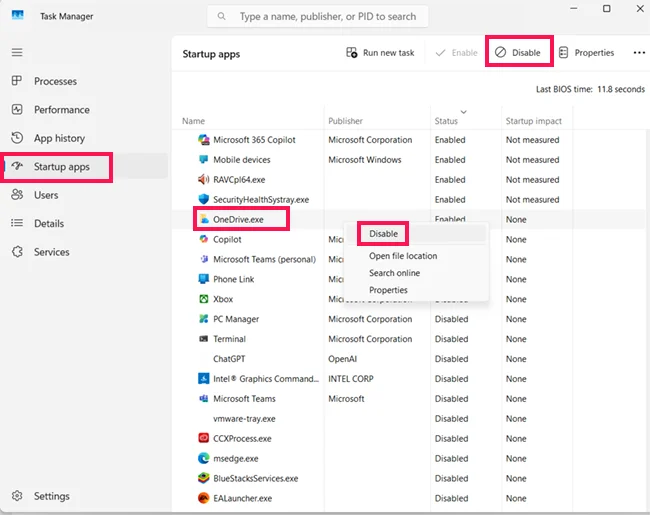Viewport: 650px width, 515px height.
Task: Sort by the Name column
Action: point(194,121)
